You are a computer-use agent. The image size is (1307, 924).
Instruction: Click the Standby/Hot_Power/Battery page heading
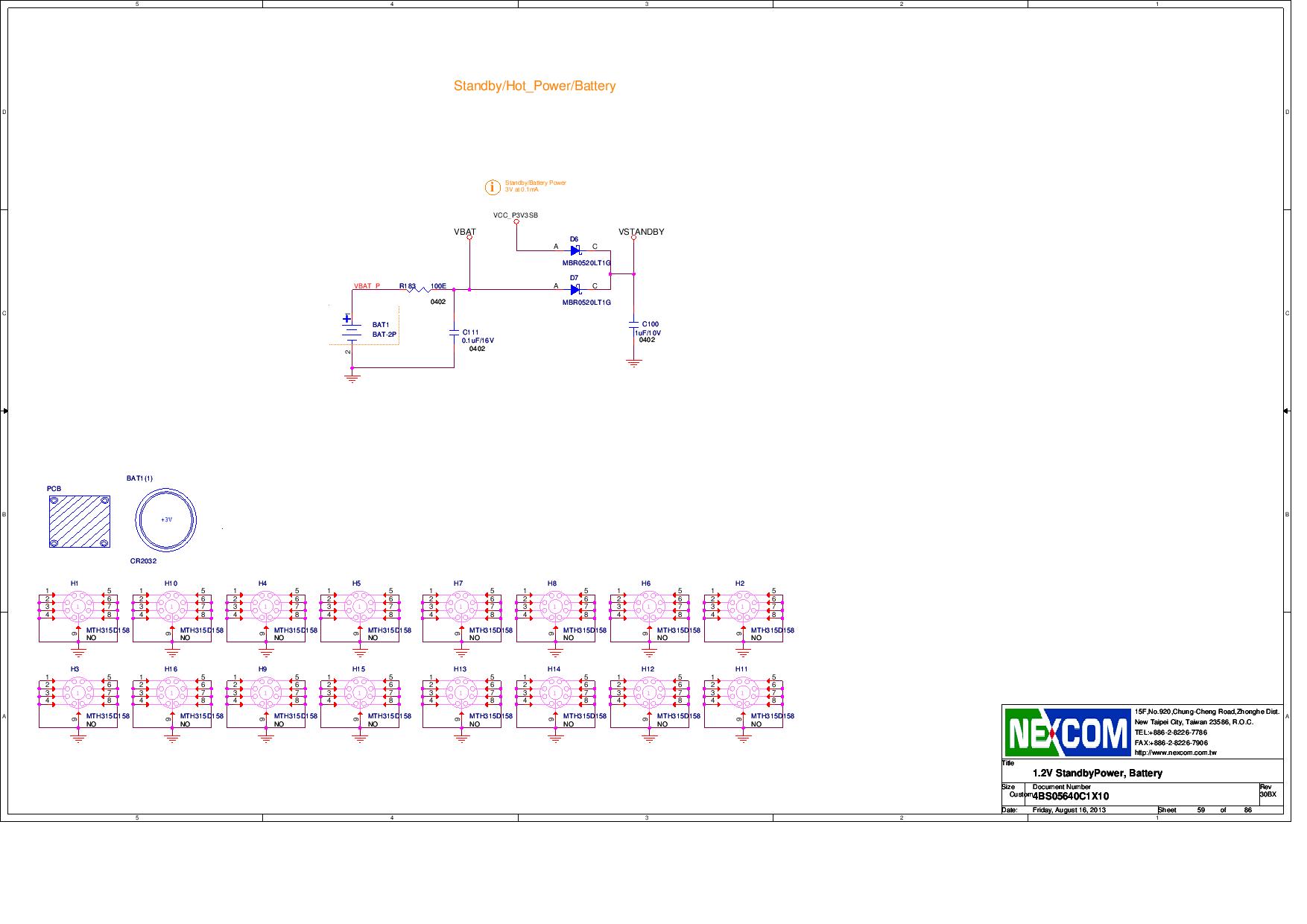[x=535, y=86]
